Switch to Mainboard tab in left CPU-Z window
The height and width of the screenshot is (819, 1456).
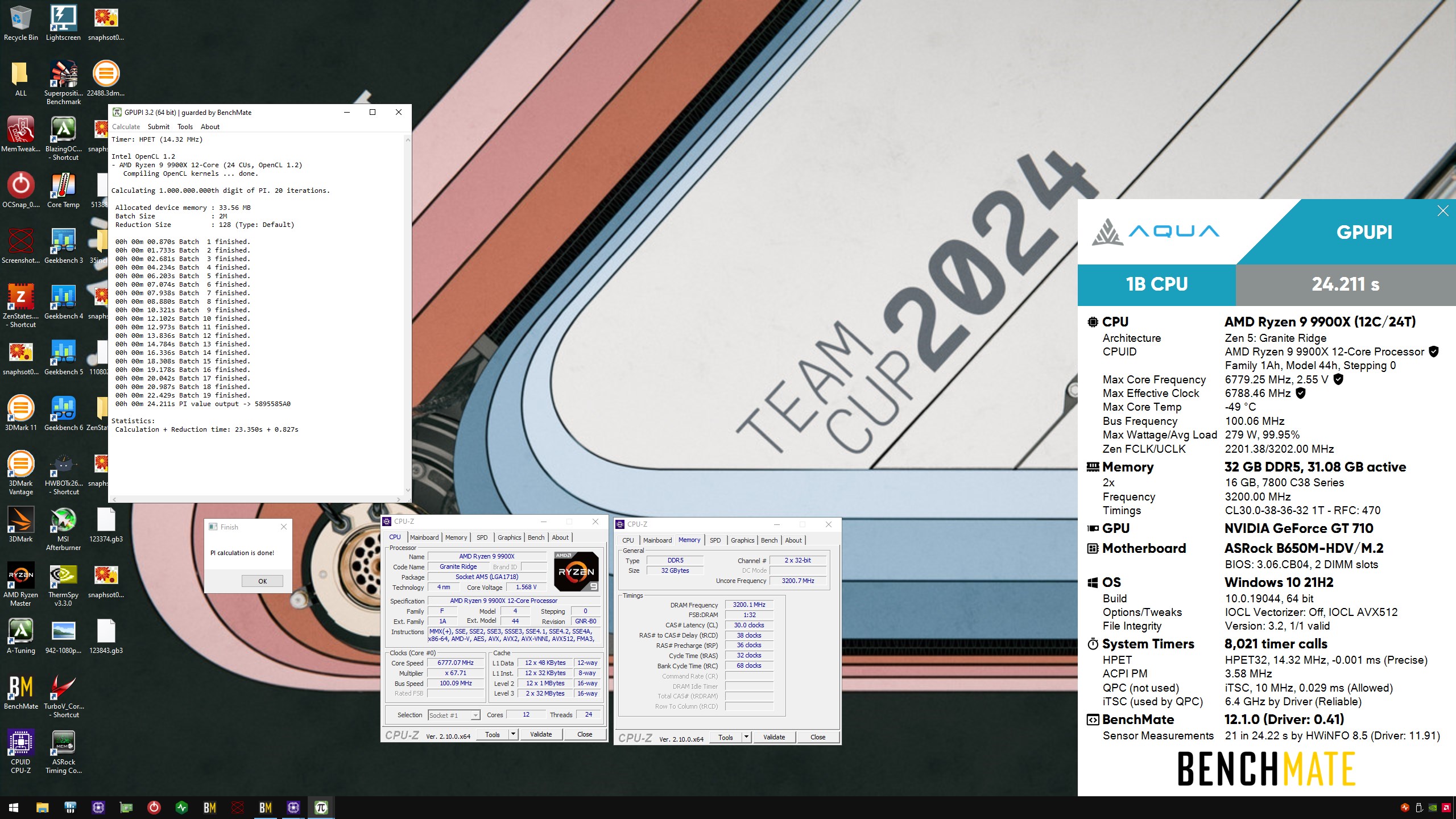(424, 537)
